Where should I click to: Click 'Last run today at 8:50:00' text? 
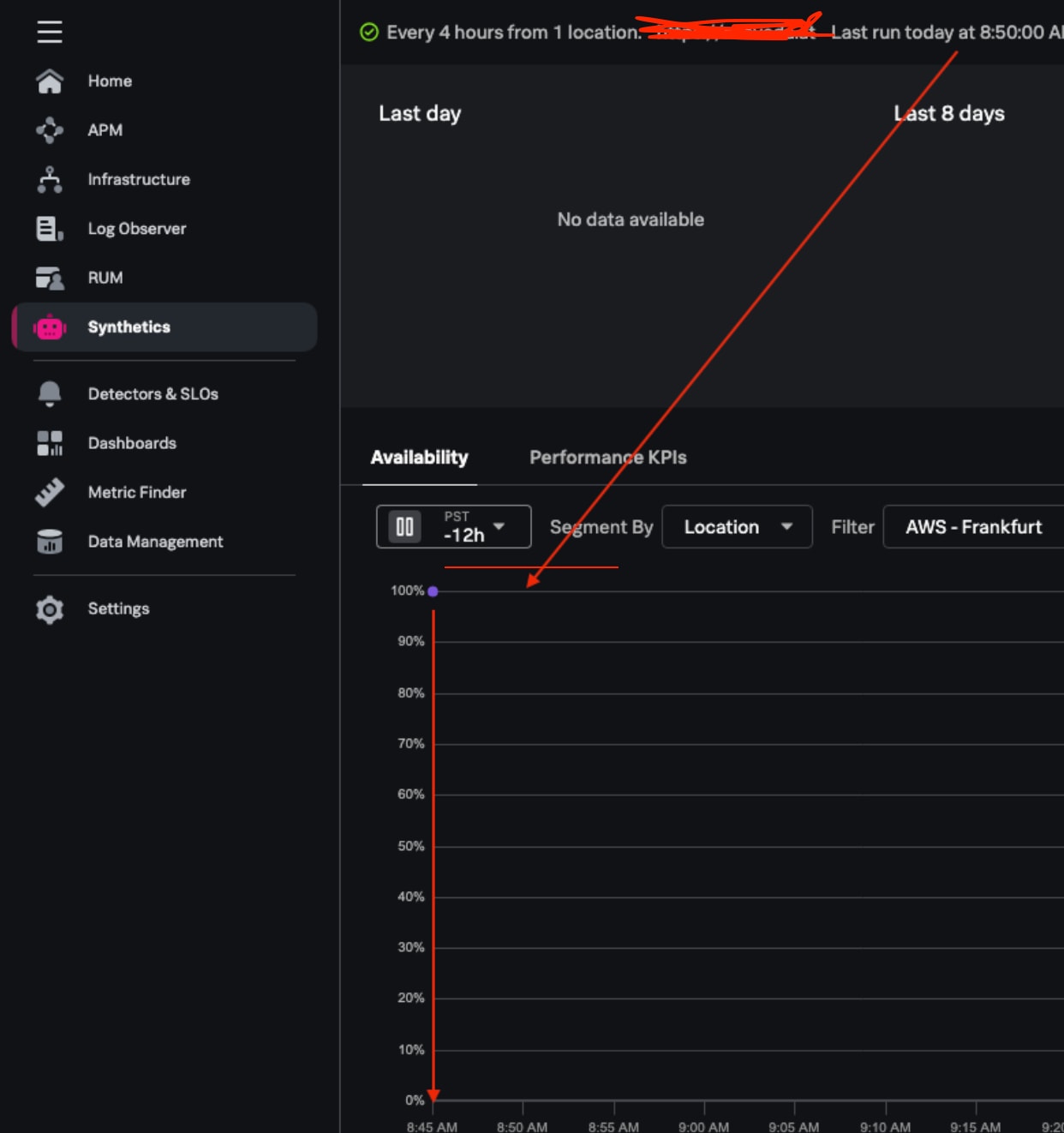pos(937,33)
